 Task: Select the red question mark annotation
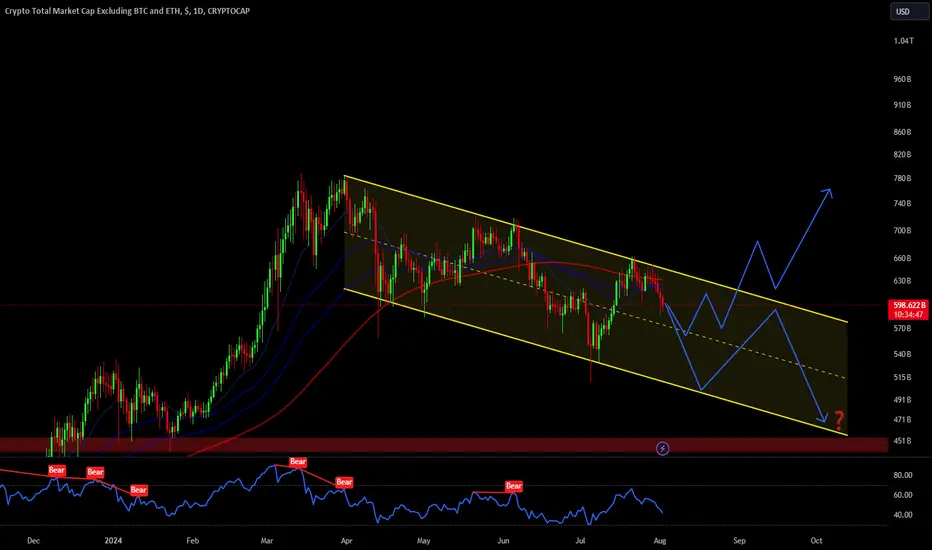tap(839, 420)
